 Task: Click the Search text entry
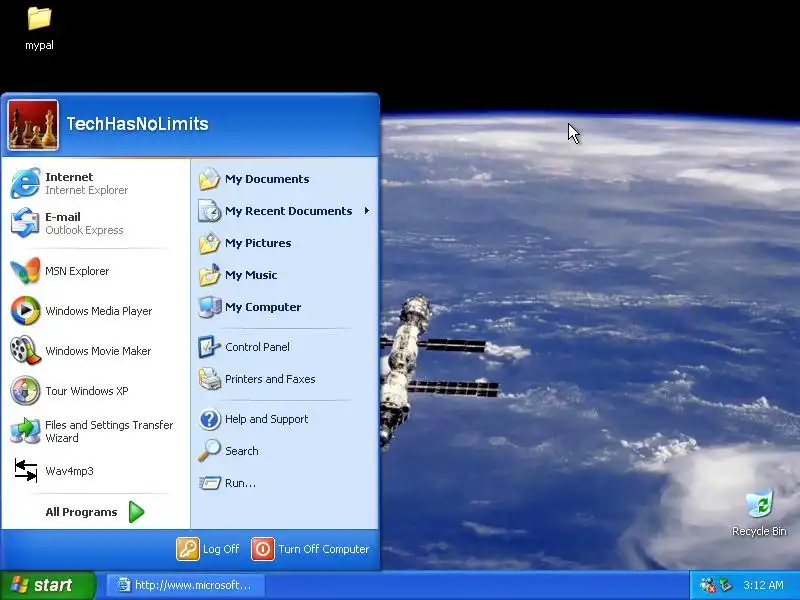tap(242, 451)
